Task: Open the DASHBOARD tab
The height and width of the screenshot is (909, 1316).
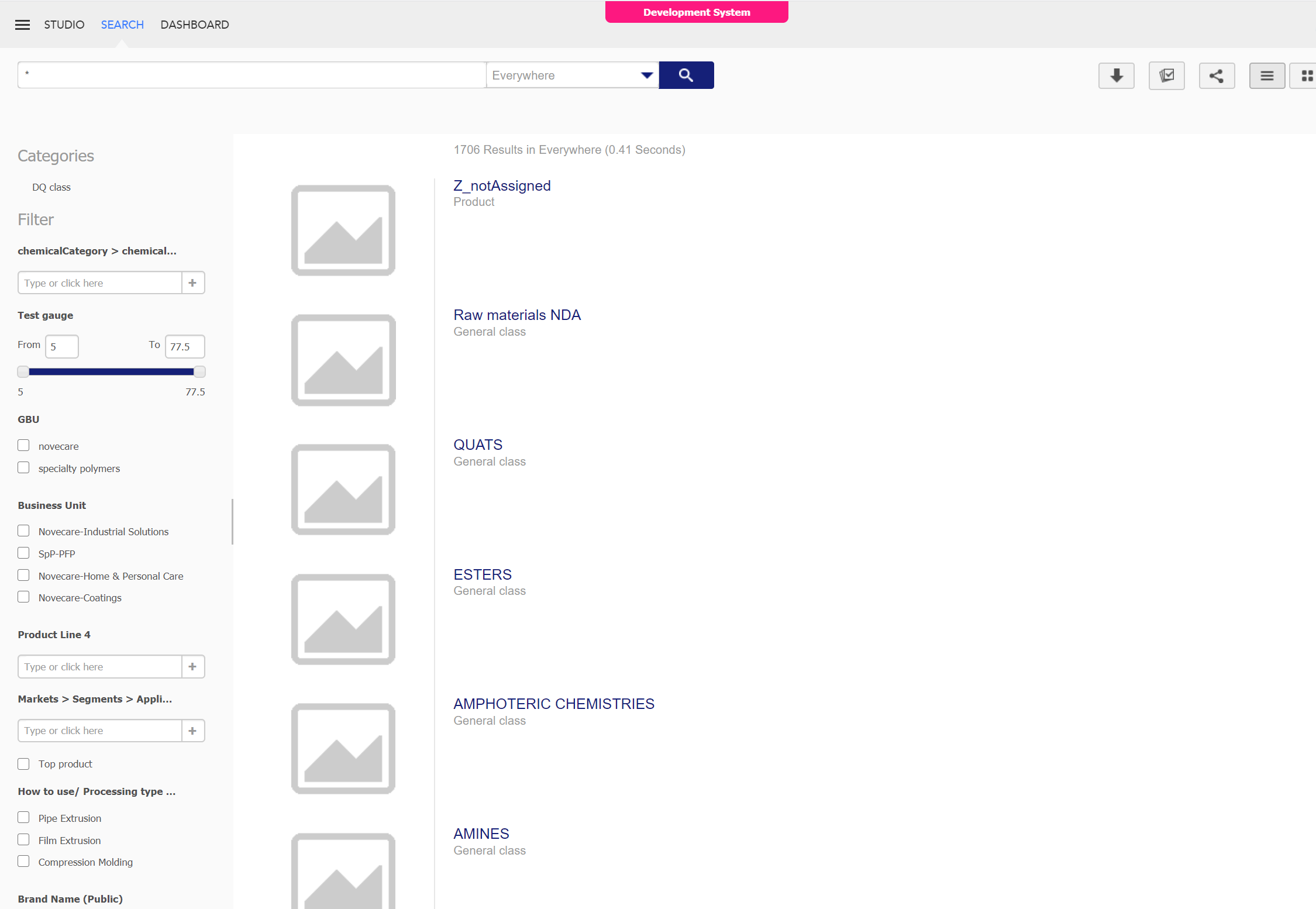Action: 195,25
